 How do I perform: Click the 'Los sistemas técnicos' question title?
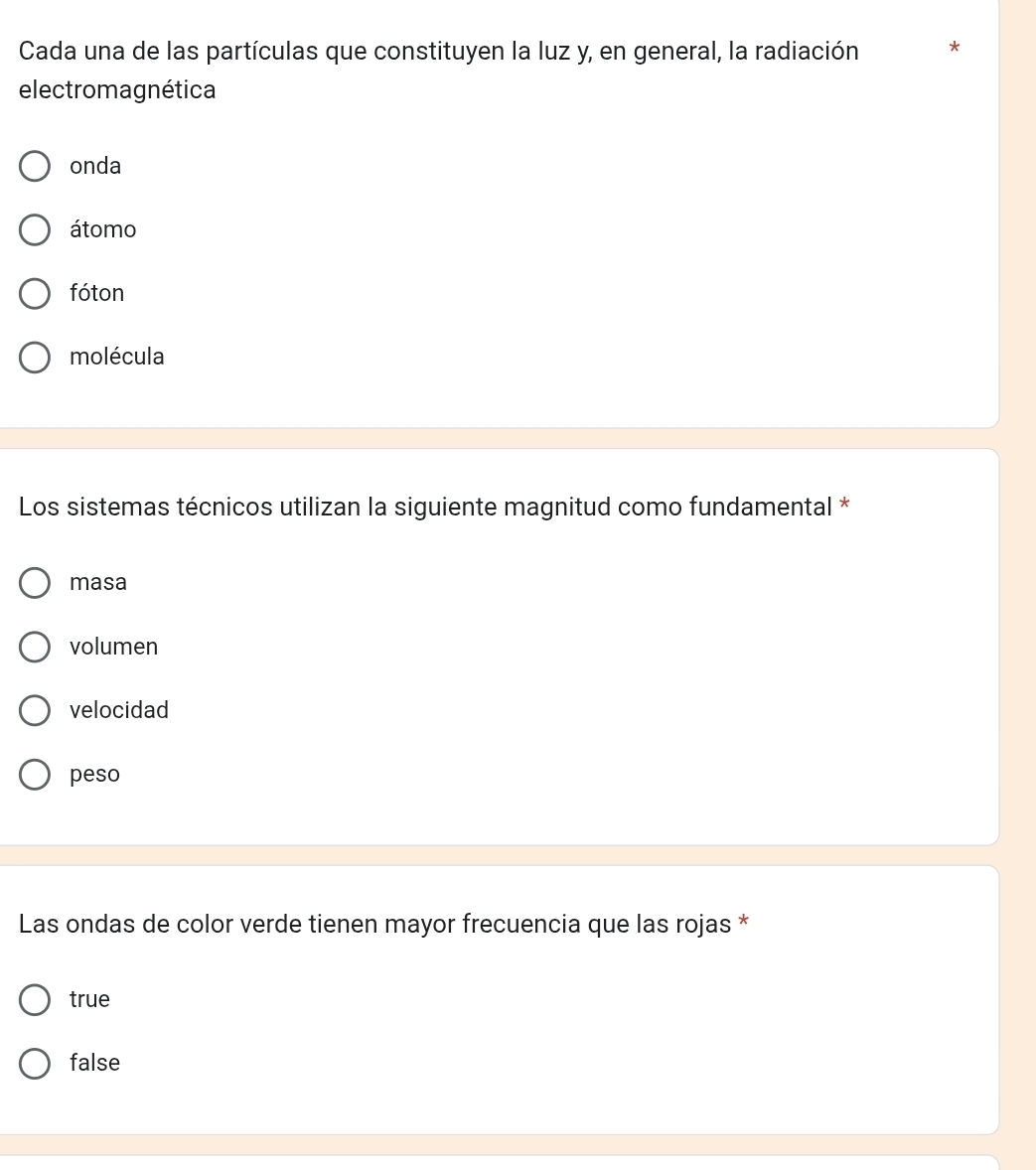pos(425,507)
